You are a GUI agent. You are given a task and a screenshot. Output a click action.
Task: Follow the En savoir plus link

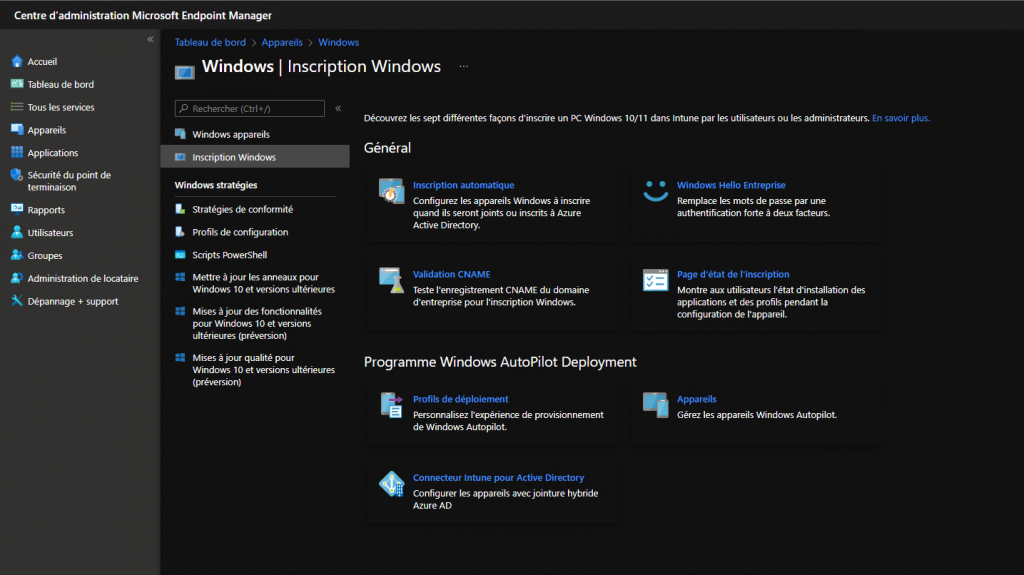click(x=901, y=118)
